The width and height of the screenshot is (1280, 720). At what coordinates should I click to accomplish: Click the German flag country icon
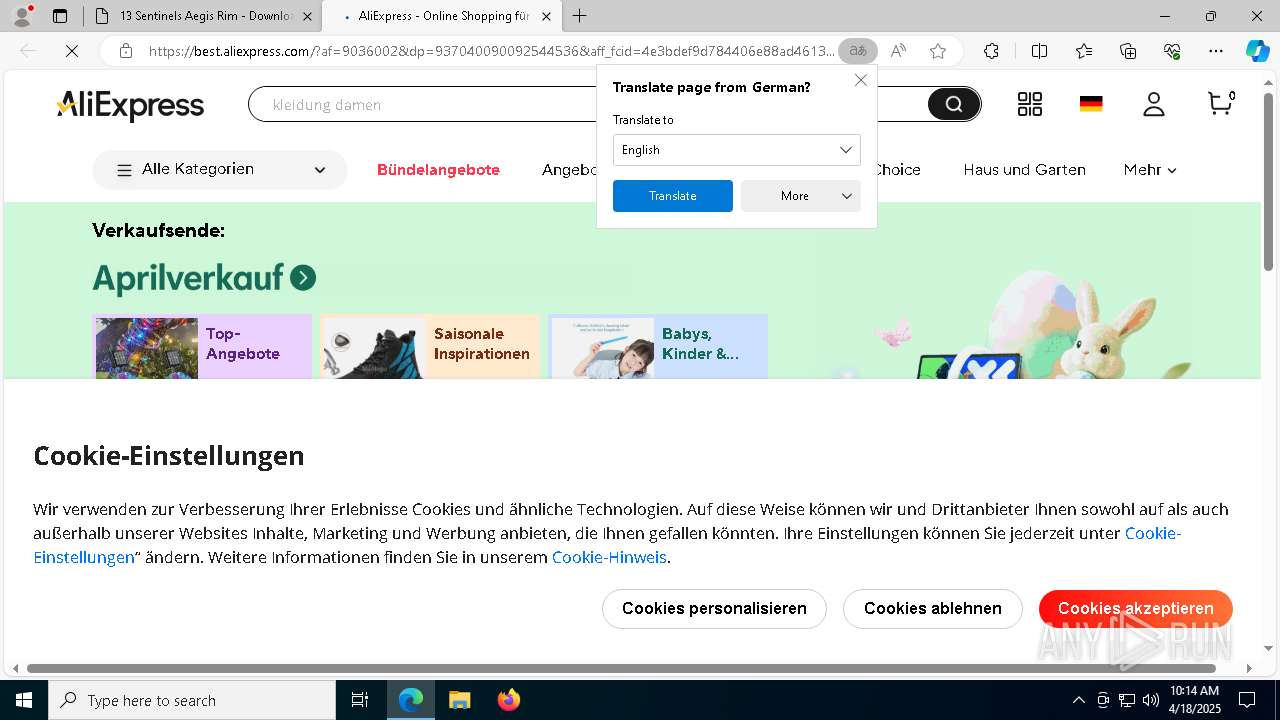(1091, 104)
